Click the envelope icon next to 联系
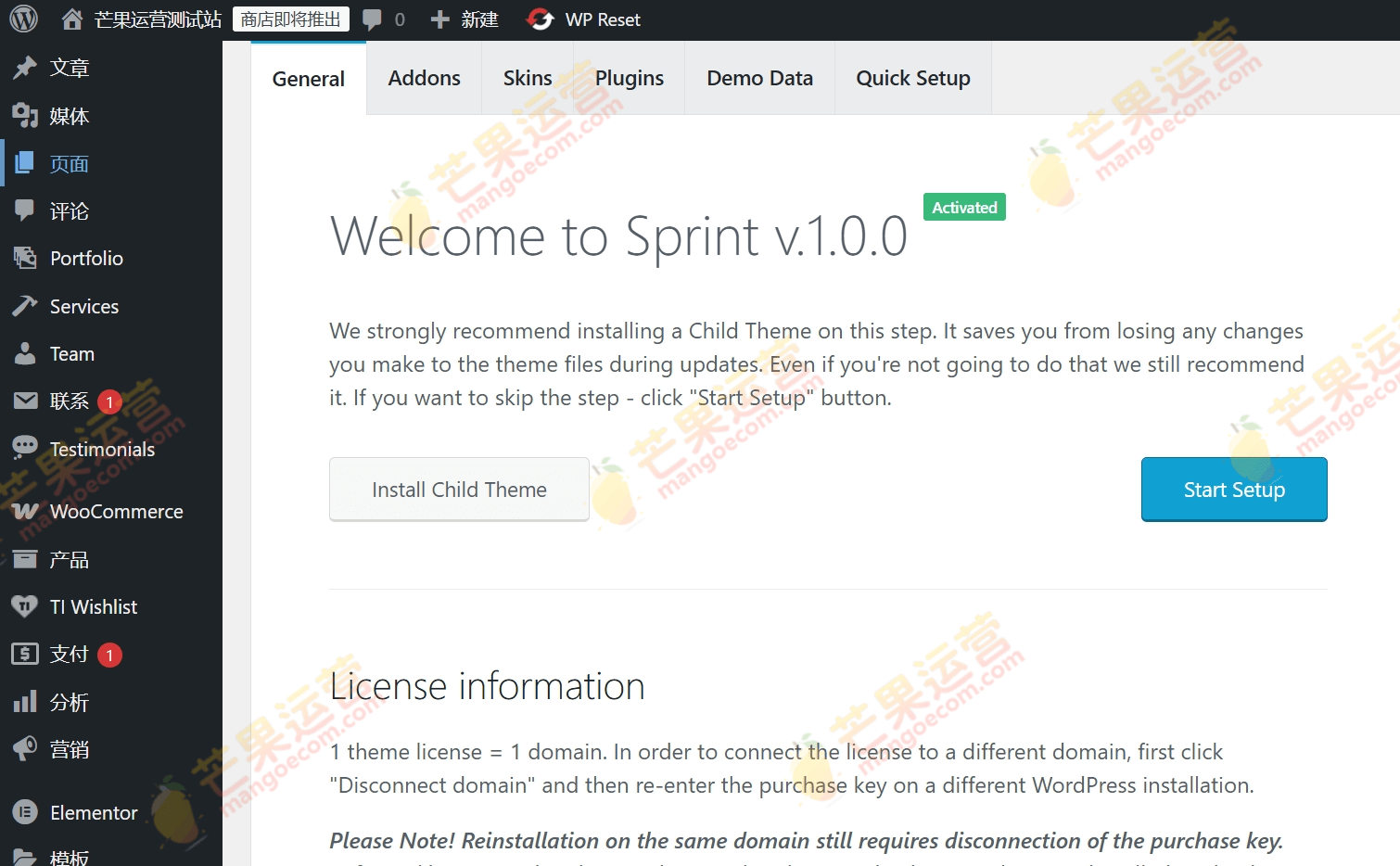The width and height of the screenshot is (1400, 866). tap(25, 401)
